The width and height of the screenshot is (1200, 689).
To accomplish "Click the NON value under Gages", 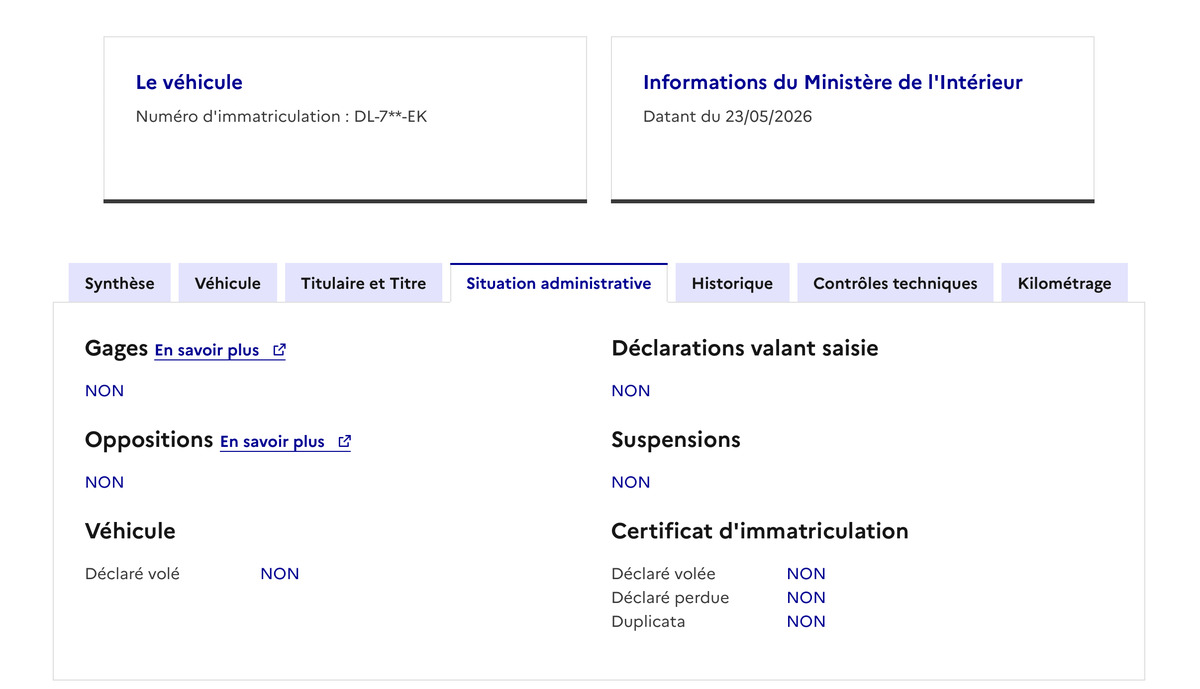I will pos(105,391).
